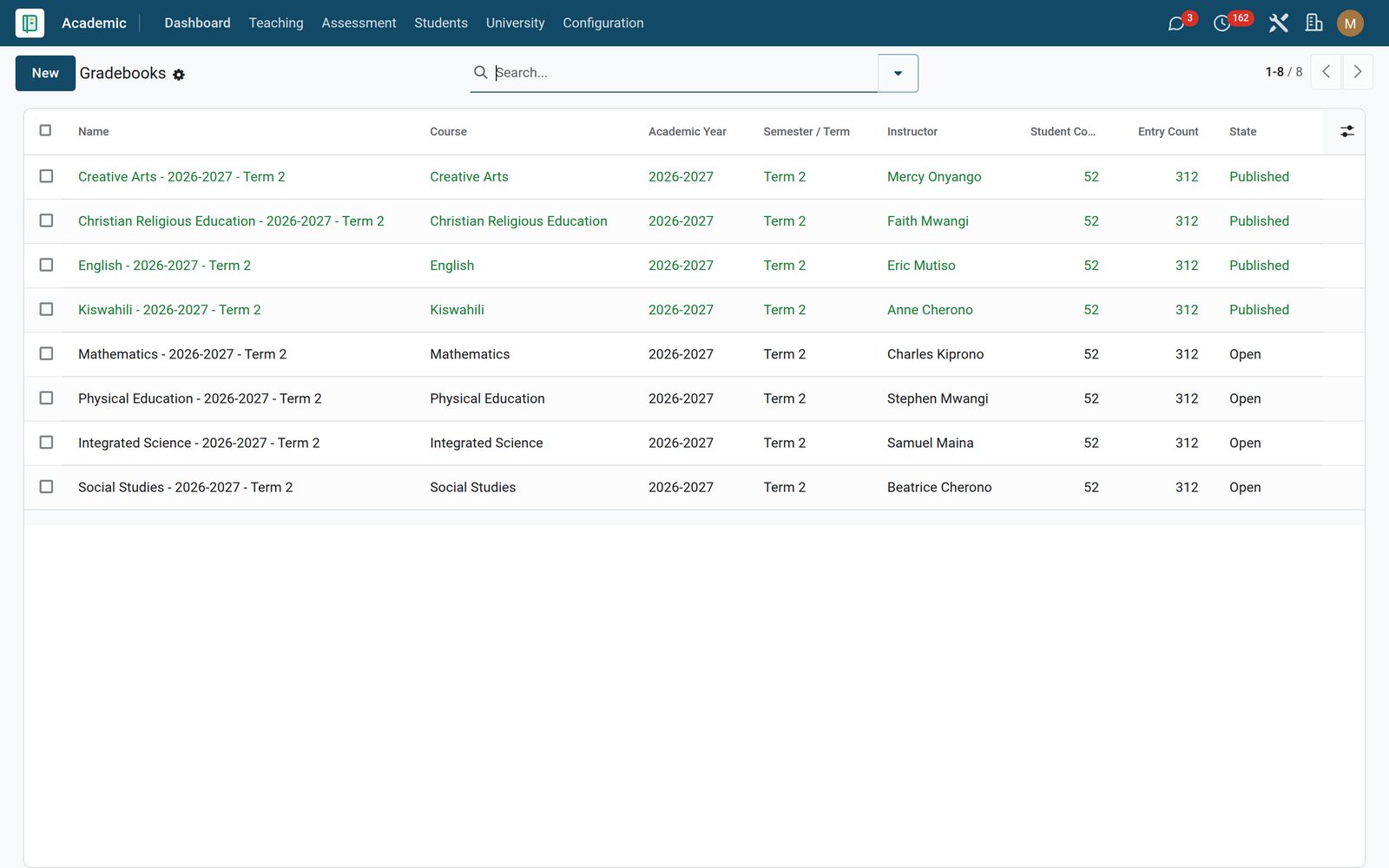The image size is (1389, 868).
Task: Open the optional columns adjust icon
Action: tap(1346, 131)
